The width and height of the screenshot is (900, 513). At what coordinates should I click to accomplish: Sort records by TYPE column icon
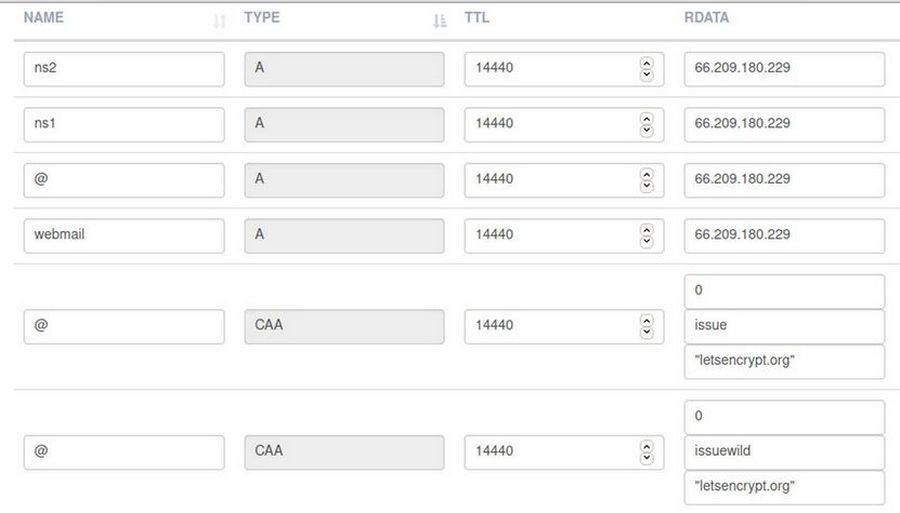coord(439,20)
